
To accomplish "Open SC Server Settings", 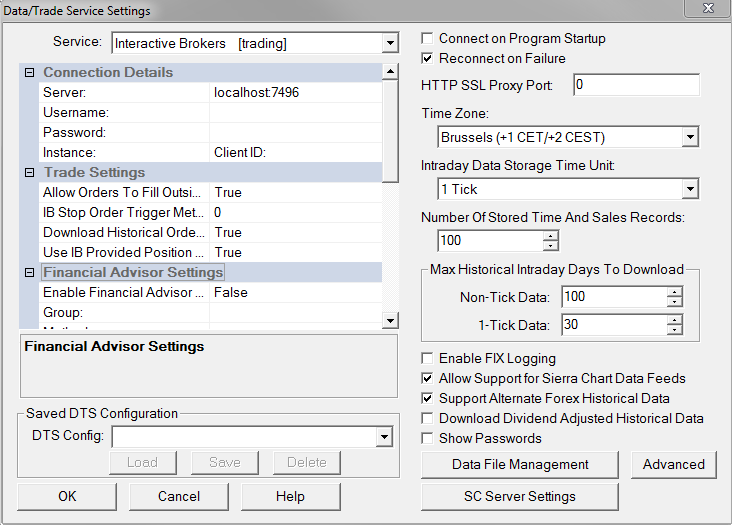I will point(520,497).
